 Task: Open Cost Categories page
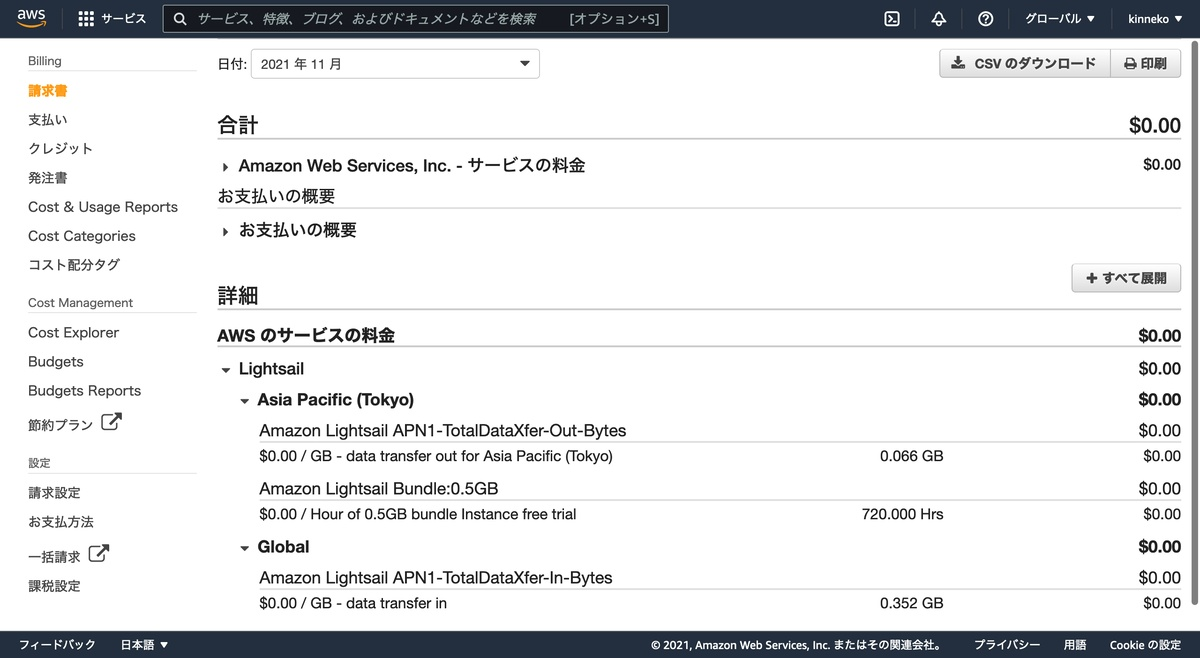(x=82, y=236)
